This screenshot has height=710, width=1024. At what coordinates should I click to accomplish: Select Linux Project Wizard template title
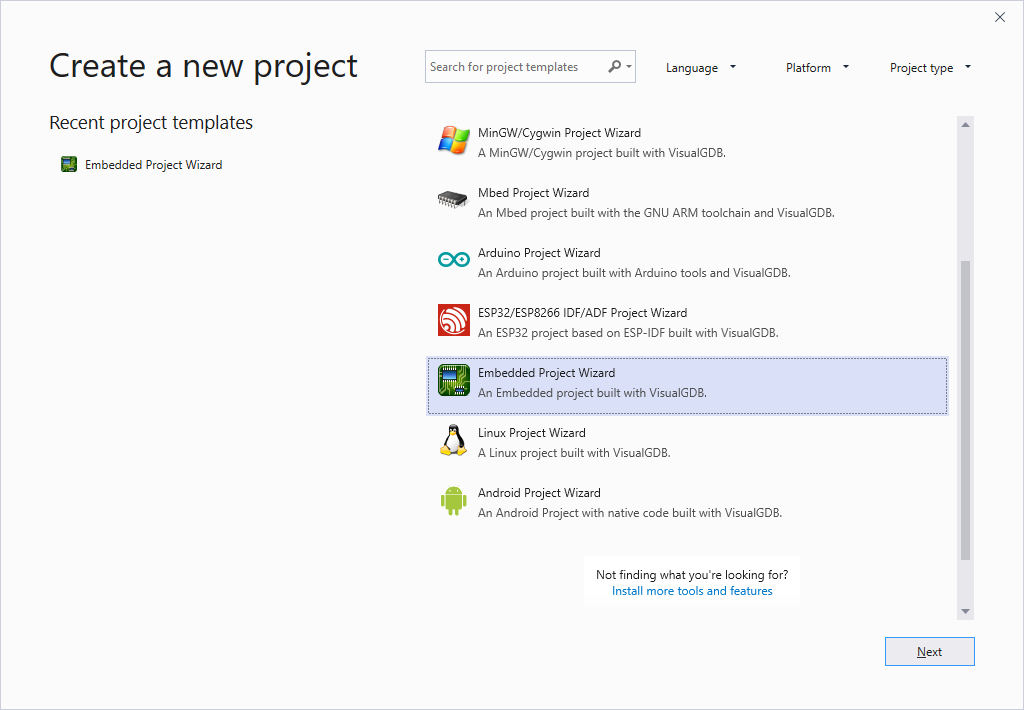click(532, 433)
